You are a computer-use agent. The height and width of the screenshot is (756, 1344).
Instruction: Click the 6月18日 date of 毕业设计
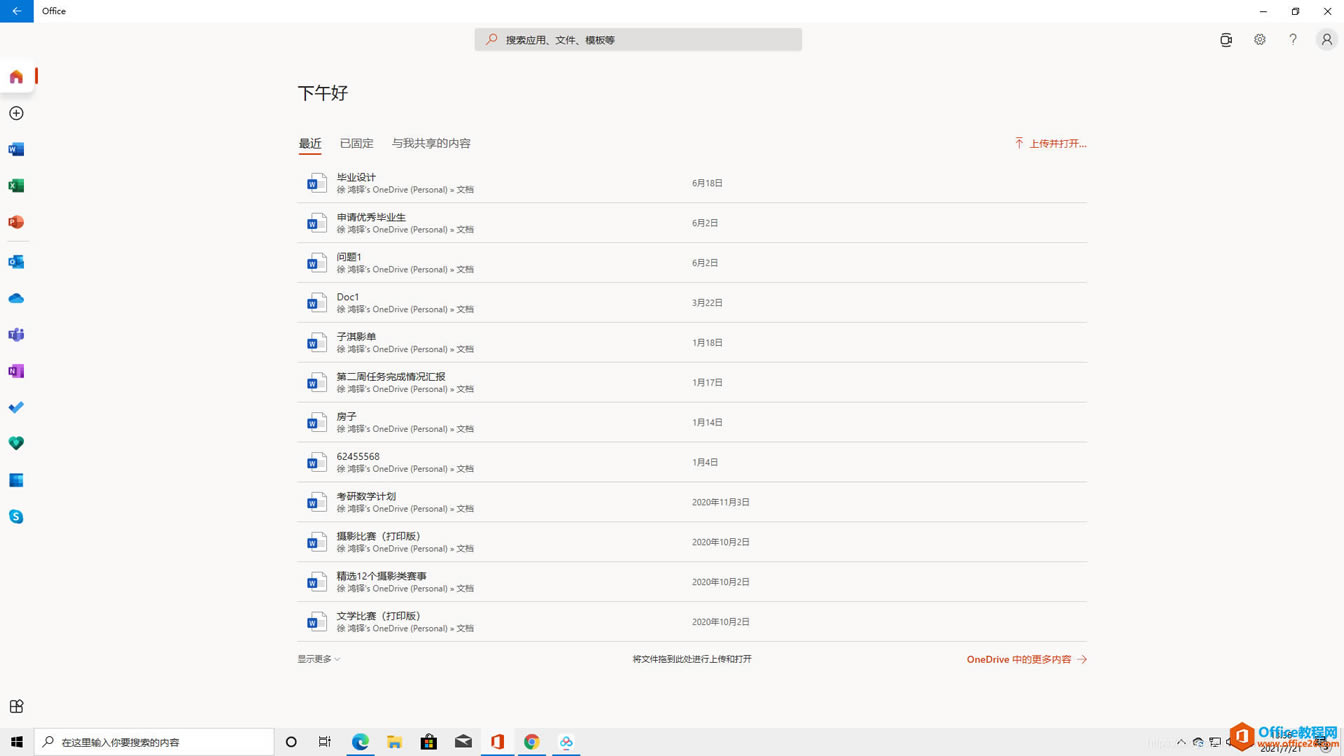click(707, 183)
